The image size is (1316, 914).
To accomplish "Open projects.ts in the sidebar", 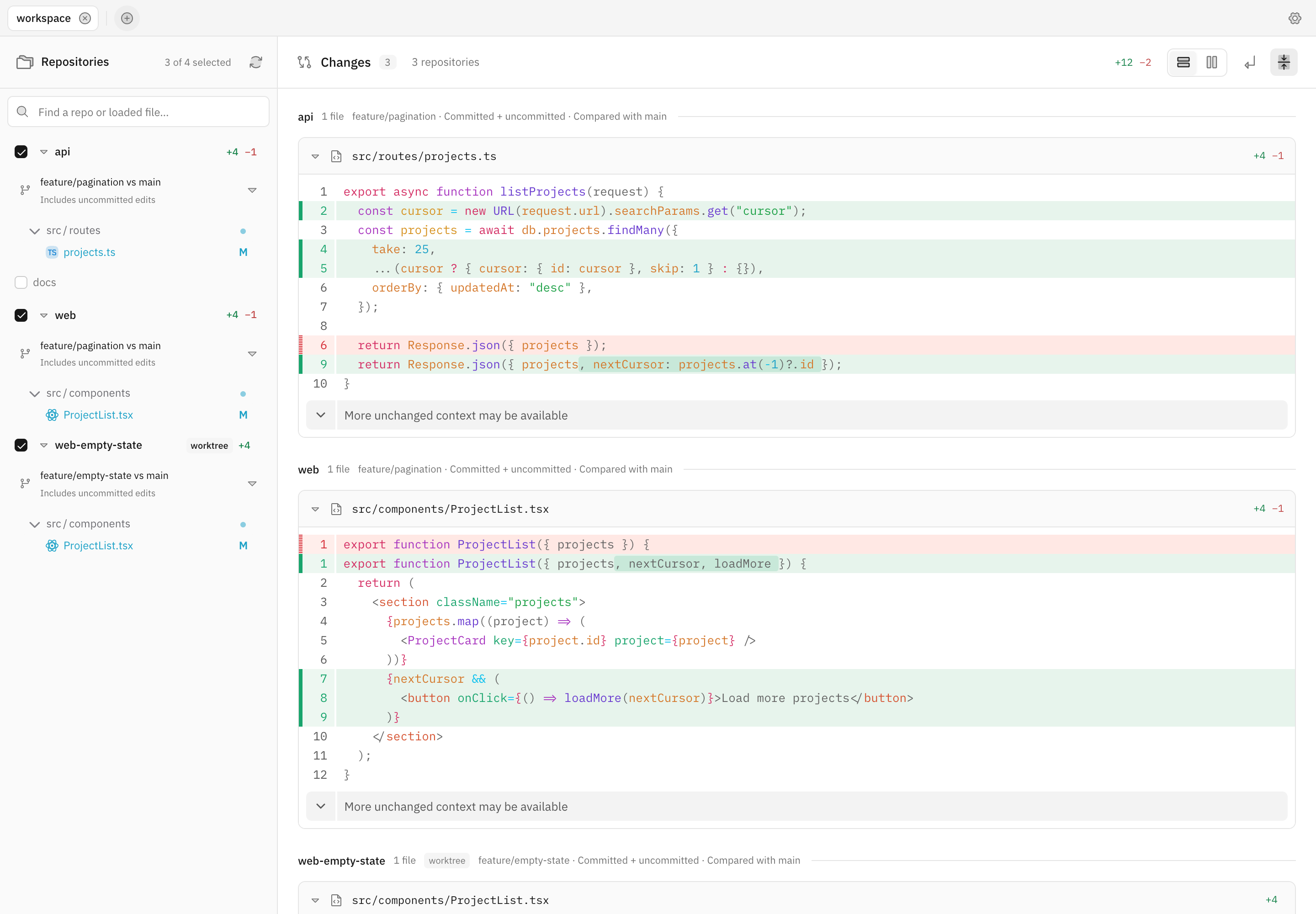I will tap(90, 252).
